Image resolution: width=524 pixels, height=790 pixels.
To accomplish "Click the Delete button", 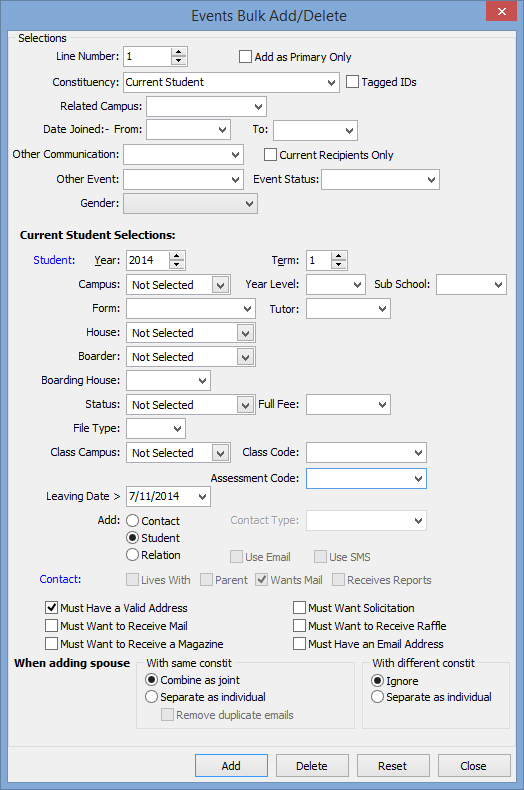I will pyautogui.click(x=312, y=766).
